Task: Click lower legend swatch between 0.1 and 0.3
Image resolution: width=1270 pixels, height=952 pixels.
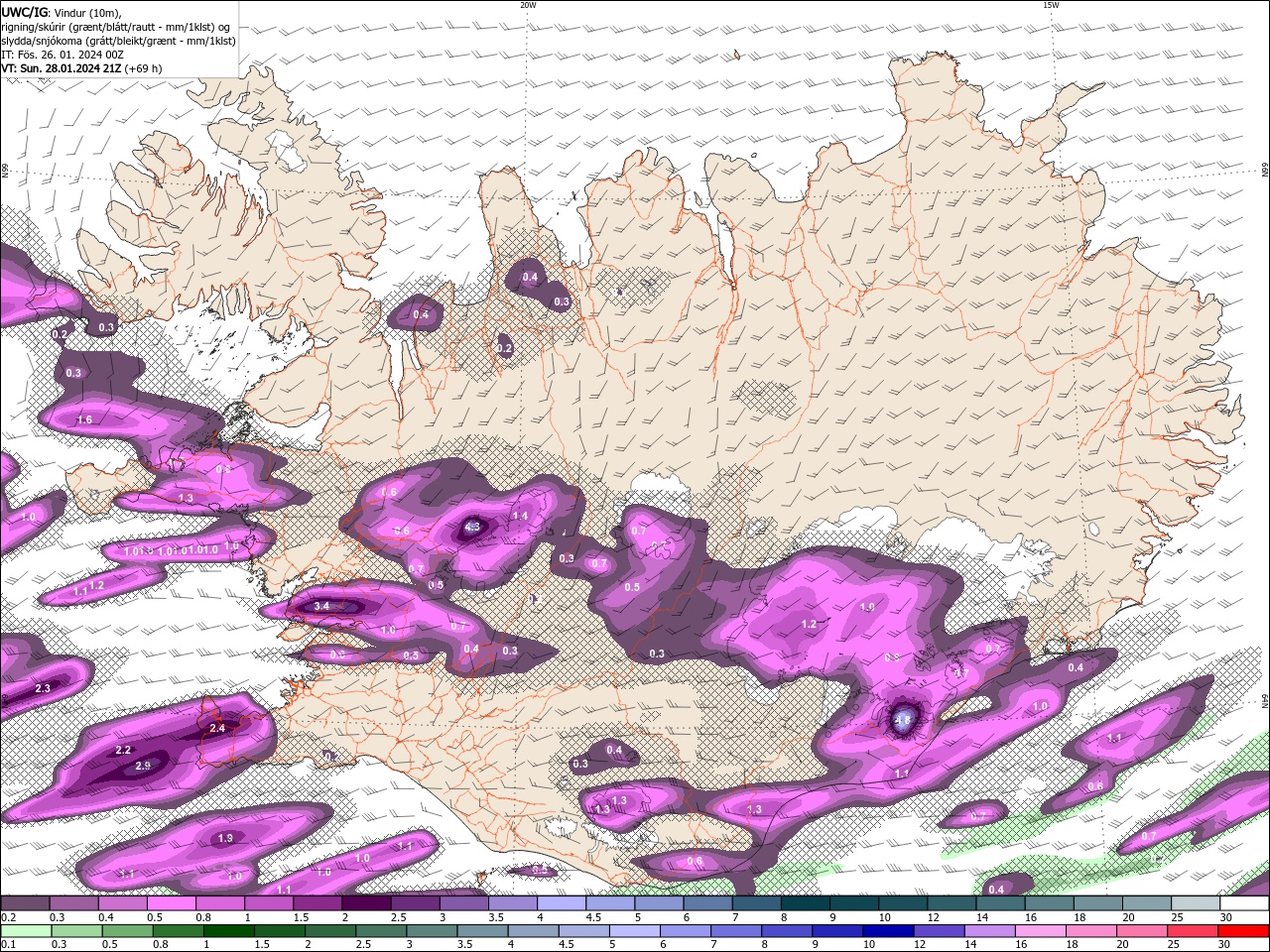Action: pyautogui.click(x=25, y=931)
